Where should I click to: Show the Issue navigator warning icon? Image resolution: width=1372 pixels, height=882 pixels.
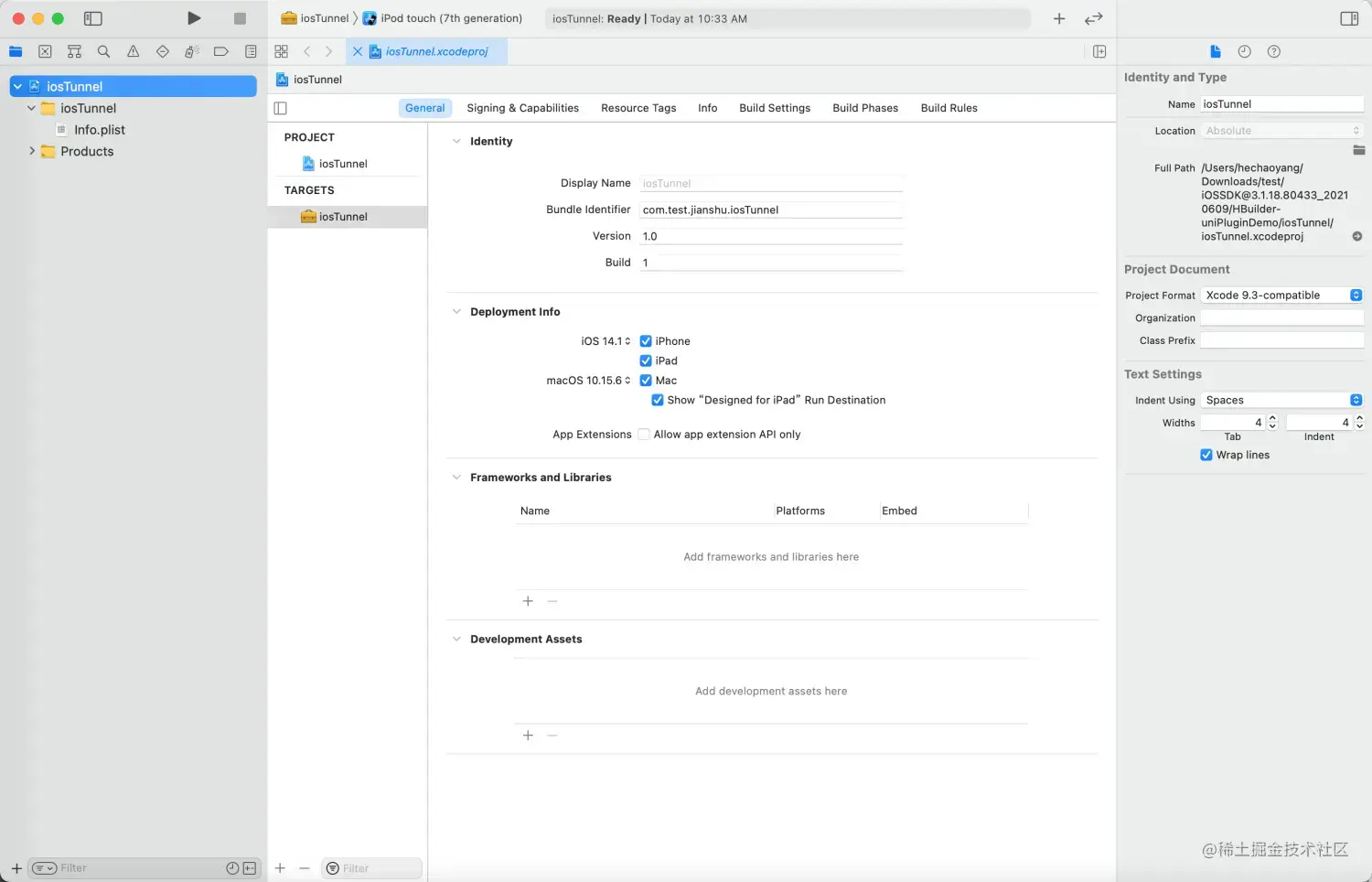133,51
